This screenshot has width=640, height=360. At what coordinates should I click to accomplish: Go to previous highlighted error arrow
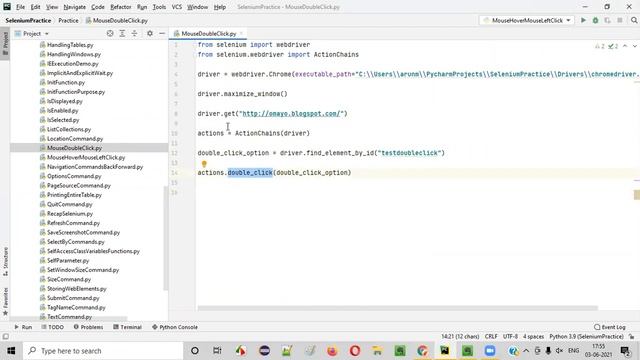(x=625, y=46)
